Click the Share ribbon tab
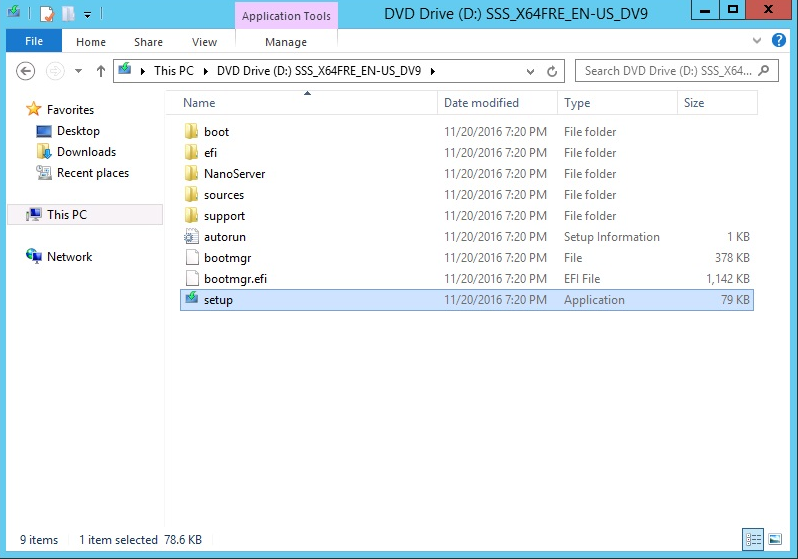 [x=148, y=42]
